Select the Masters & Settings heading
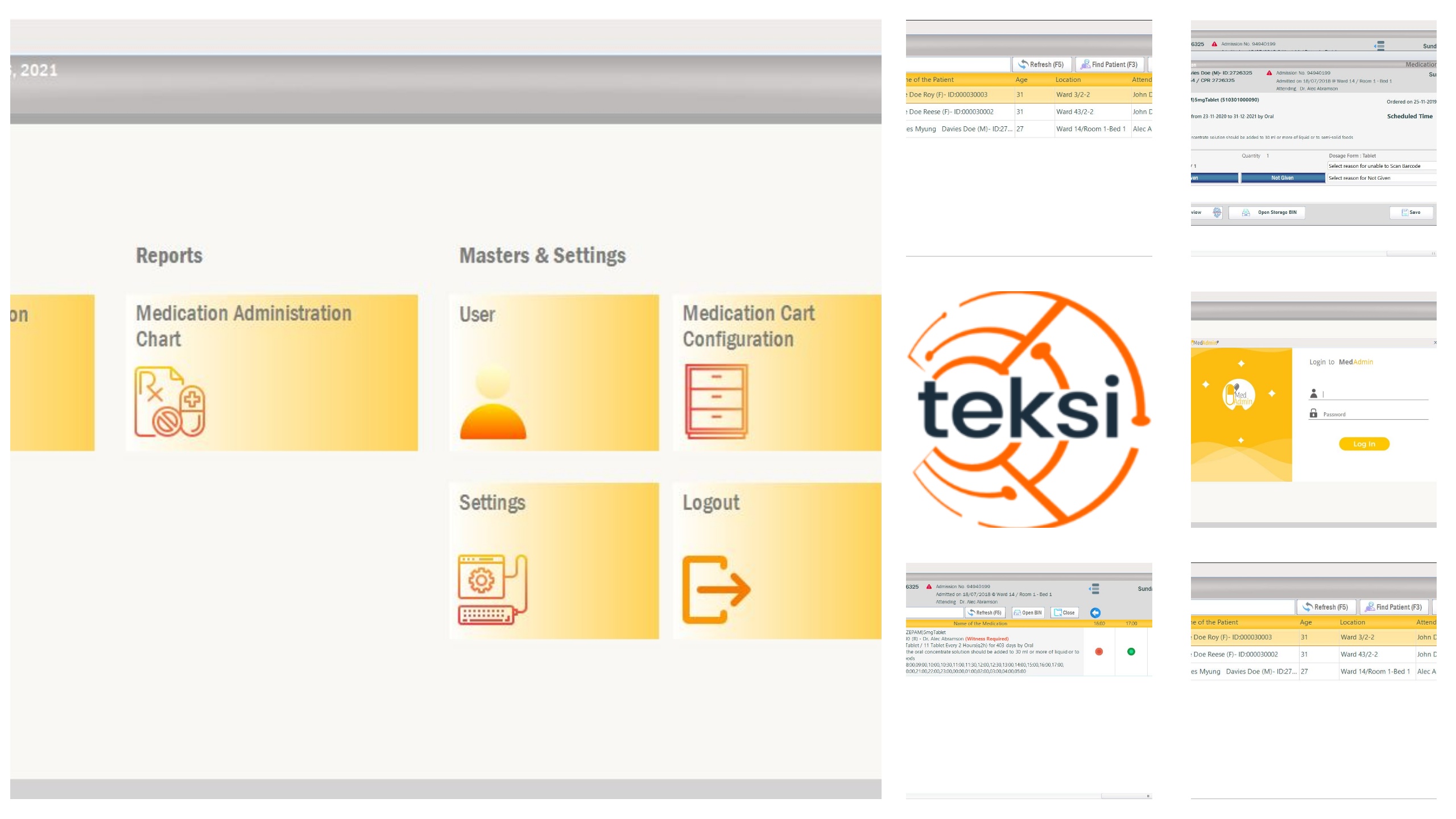 pos(543,255)
